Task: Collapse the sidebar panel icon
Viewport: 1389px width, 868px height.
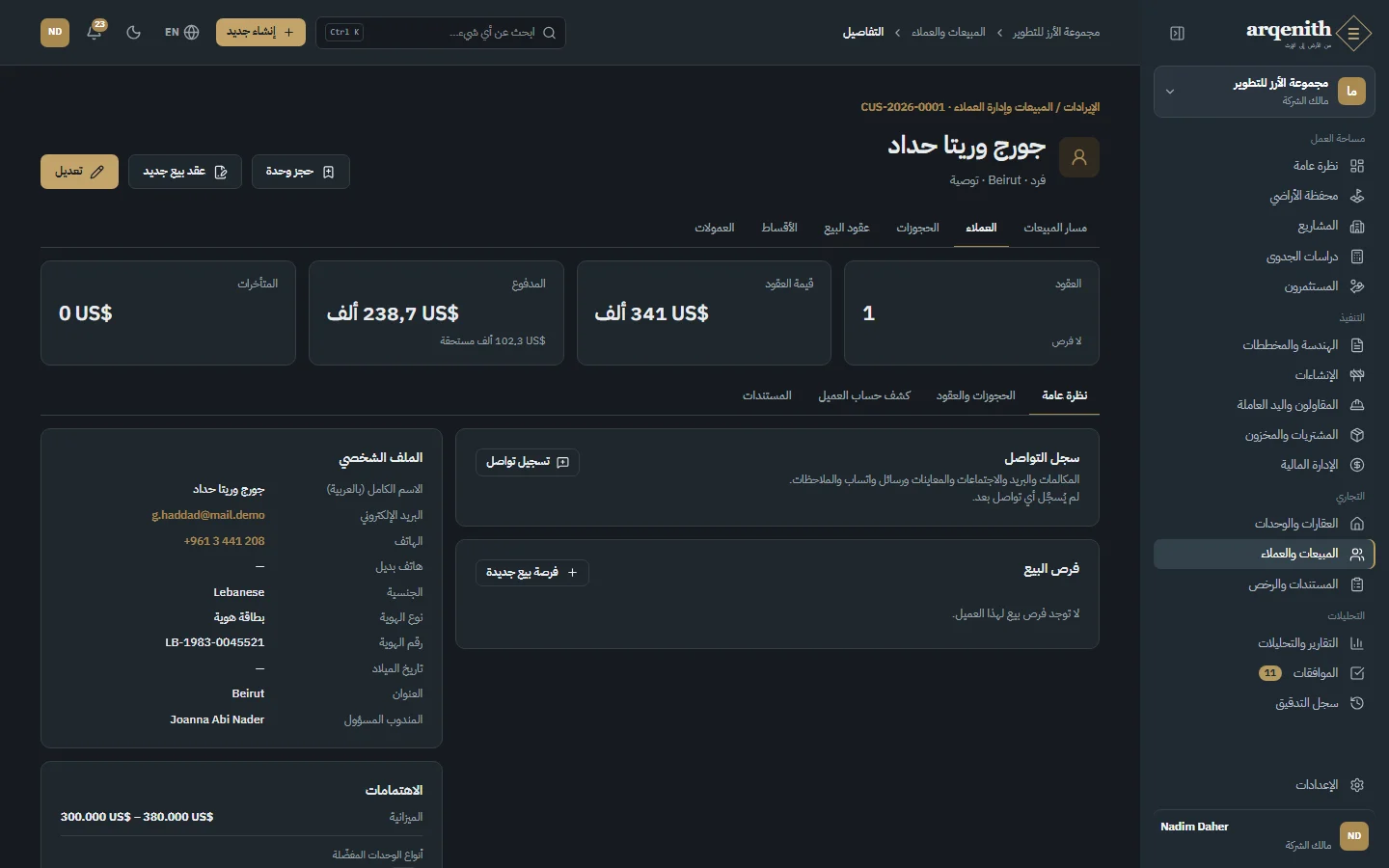Action: tap(1177, 33)
